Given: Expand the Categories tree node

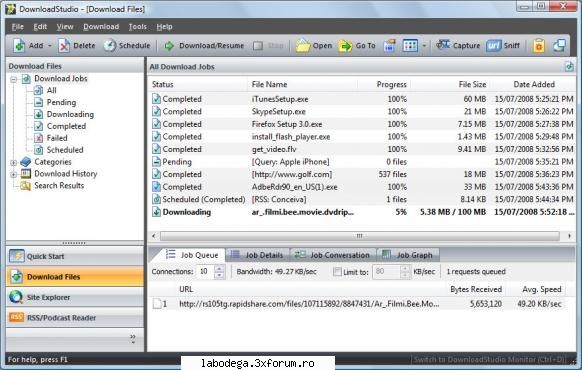Looking at the screenshot, I should [x=14, y=162].
